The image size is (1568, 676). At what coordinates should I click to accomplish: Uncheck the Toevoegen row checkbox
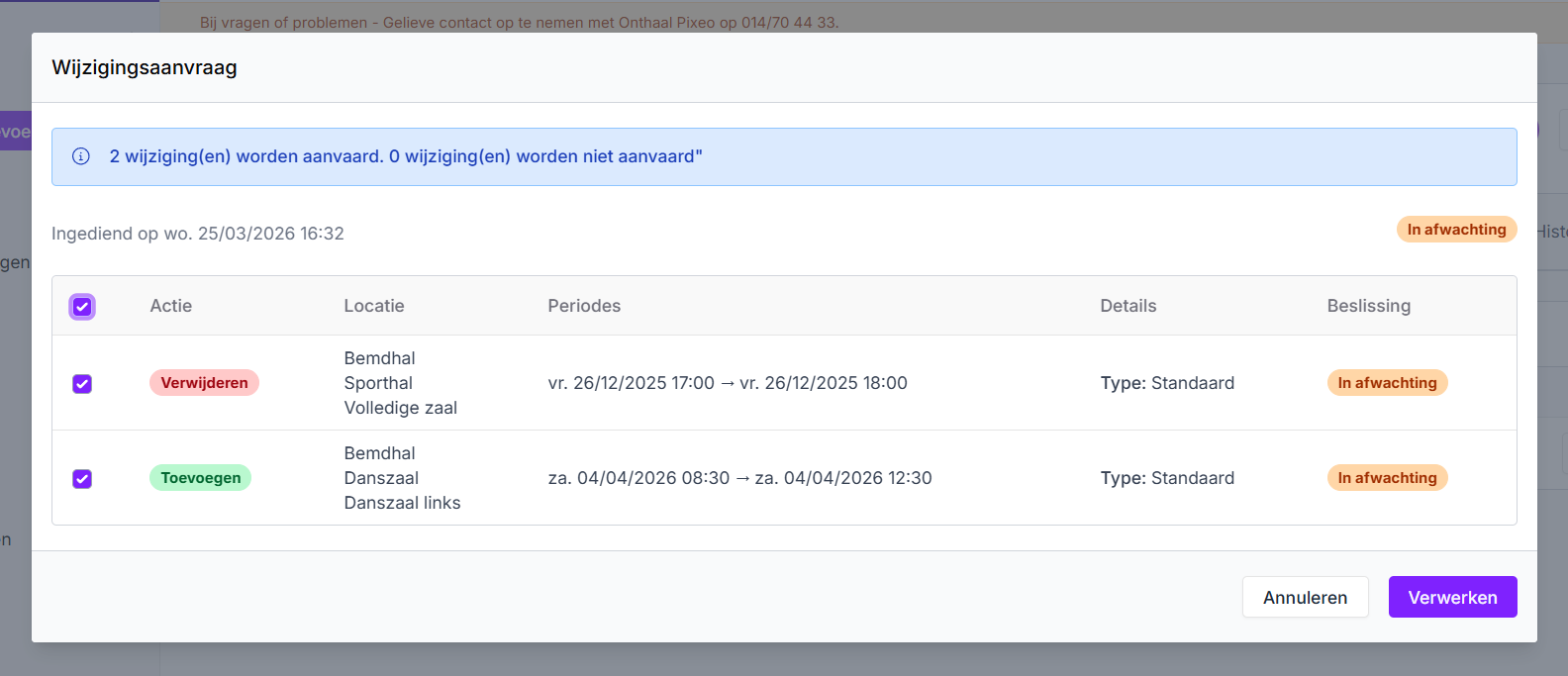click(x=82, y=479)
